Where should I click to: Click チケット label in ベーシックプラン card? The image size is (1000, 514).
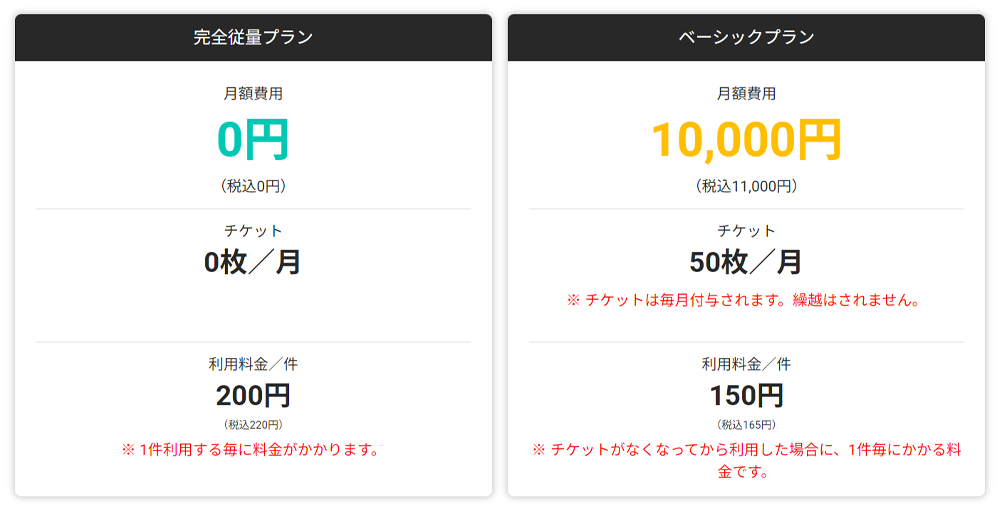[746, 231]
